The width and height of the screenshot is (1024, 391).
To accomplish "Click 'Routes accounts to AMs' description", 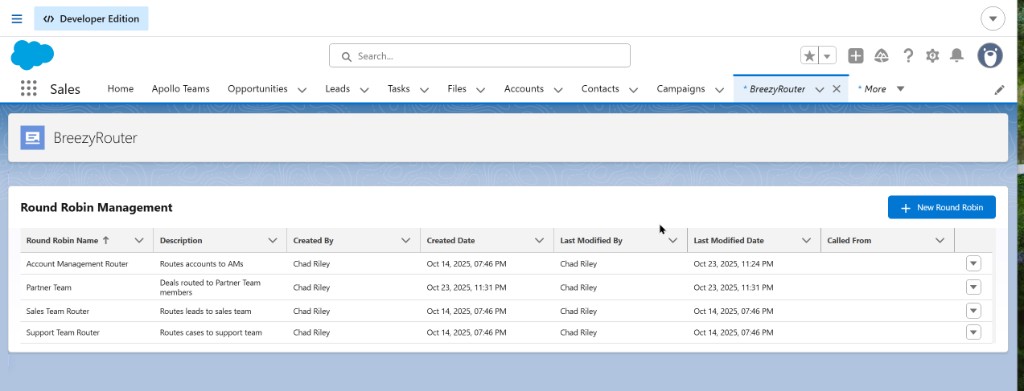I will [x=202, y=264].
